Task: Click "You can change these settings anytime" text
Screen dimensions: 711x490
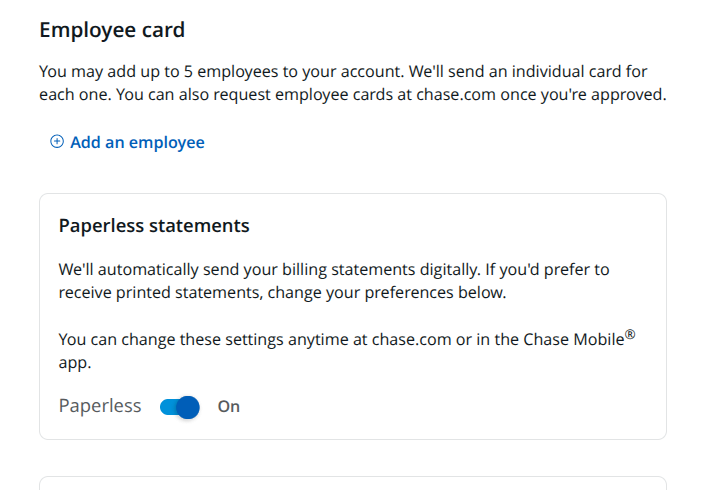Action: click(204, 340)
